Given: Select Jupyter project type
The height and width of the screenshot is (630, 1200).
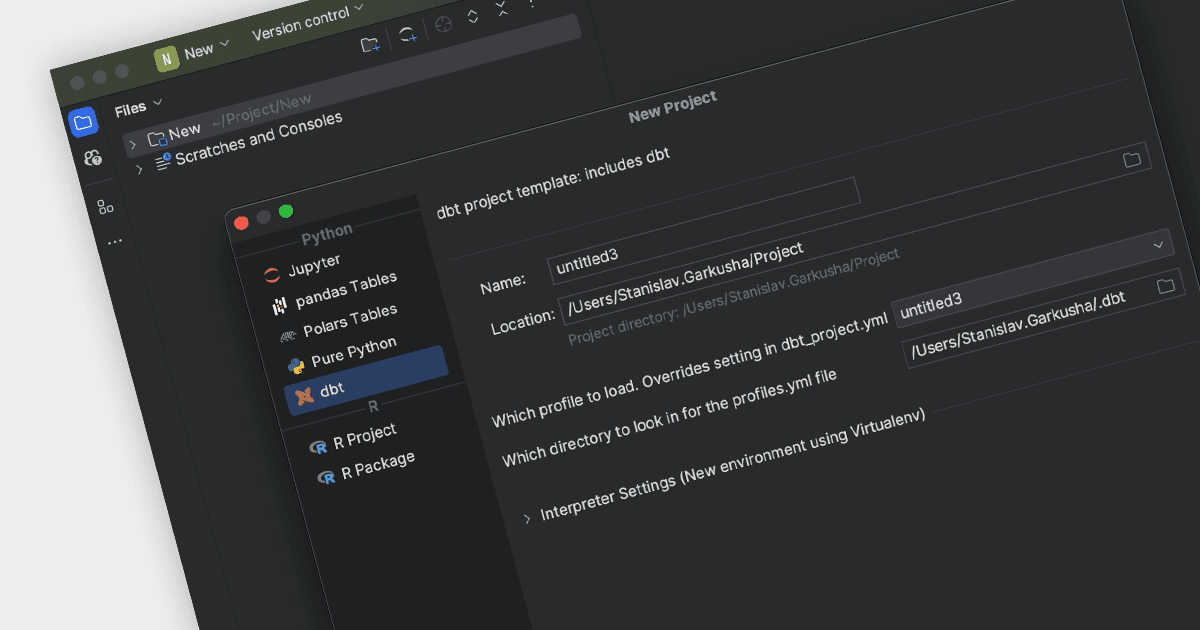Looking at the screenshot, I should coord(314,265).
